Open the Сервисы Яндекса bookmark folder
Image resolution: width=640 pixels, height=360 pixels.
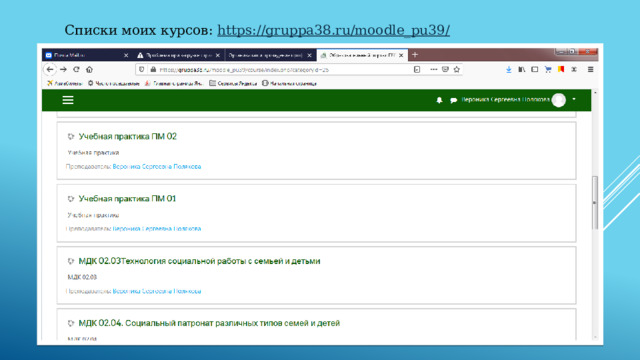[x=233, y=83]
